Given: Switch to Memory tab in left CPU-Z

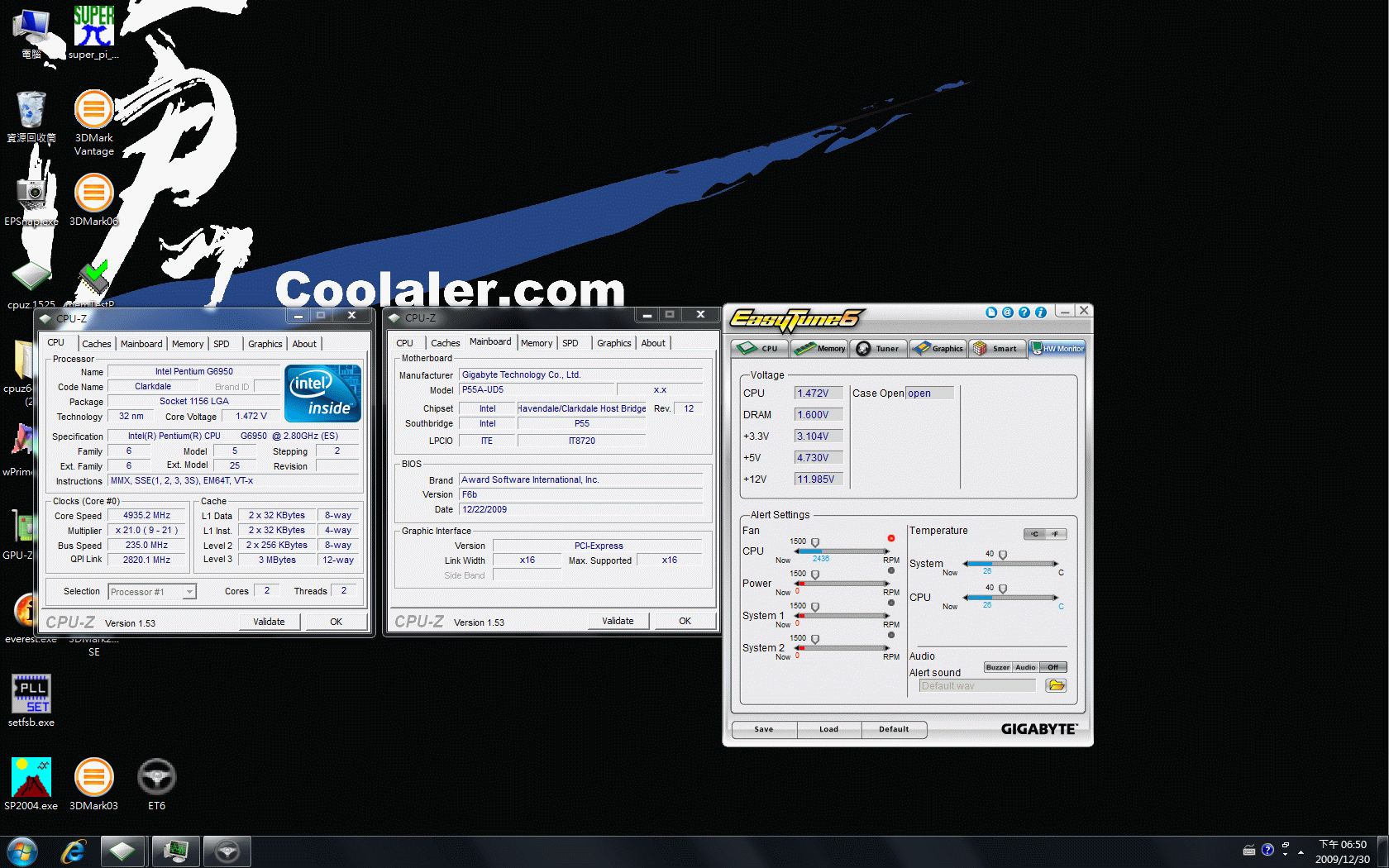Looking at the screenshot, I should 188,344.
